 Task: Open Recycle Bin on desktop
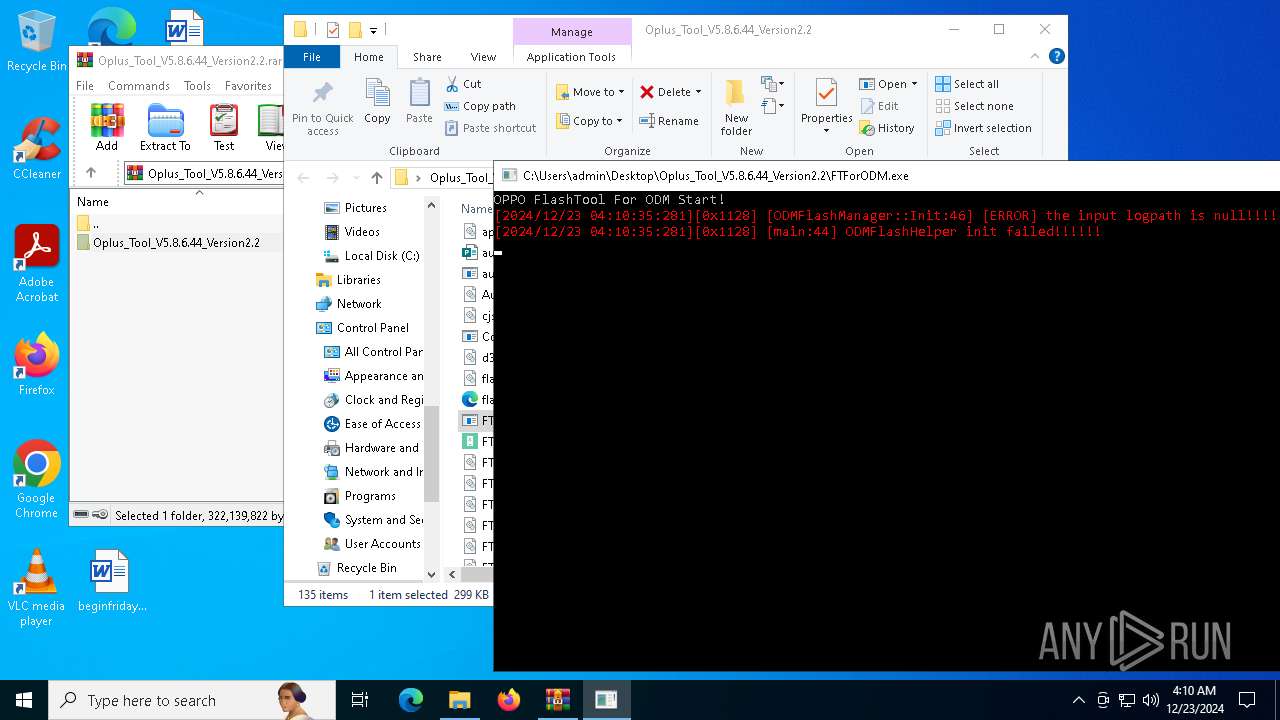point(37,41)
